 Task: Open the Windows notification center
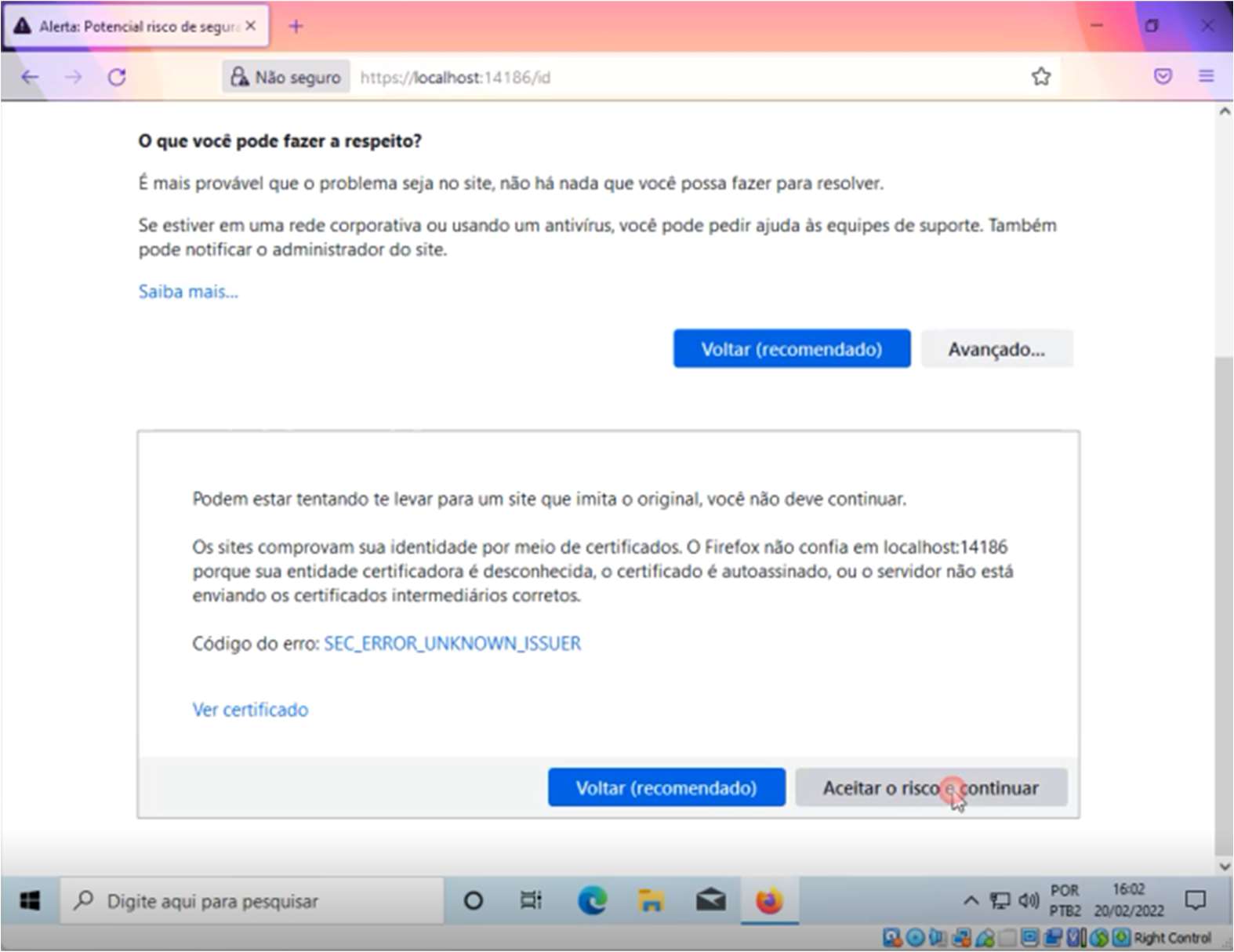(x=1195, y=900)
